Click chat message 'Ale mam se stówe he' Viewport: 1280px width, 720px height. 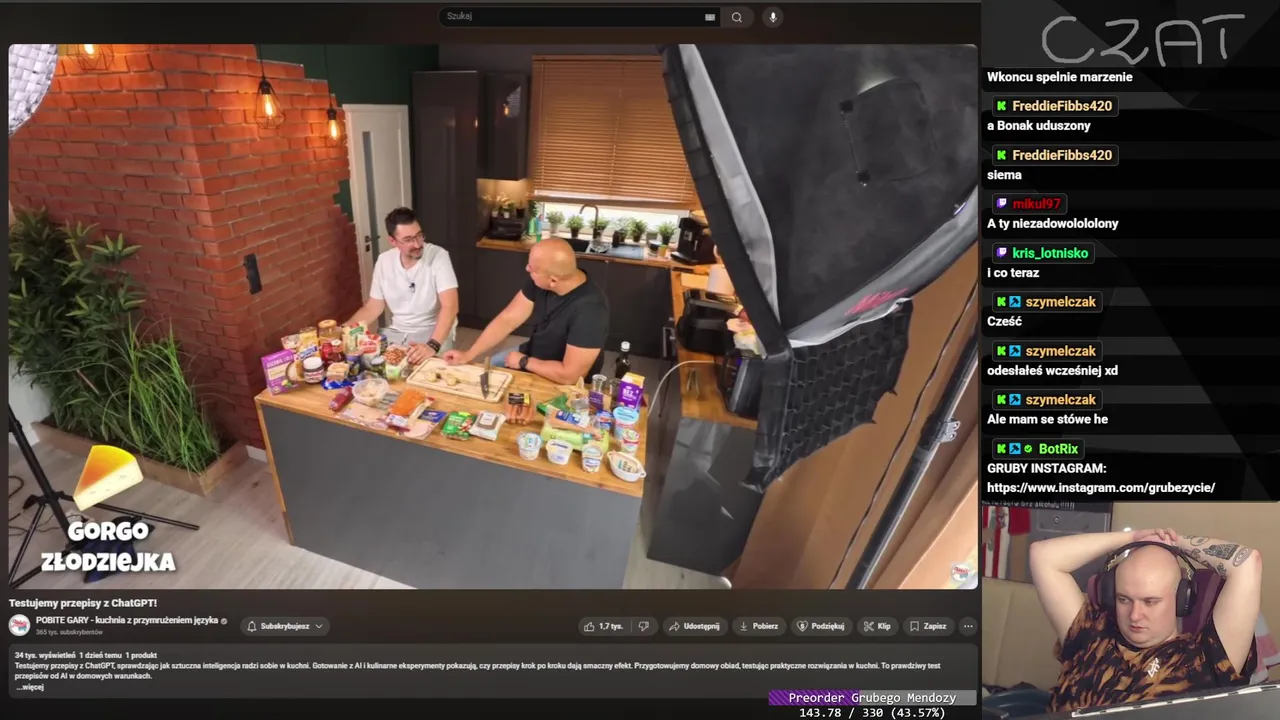point(1047,420)
